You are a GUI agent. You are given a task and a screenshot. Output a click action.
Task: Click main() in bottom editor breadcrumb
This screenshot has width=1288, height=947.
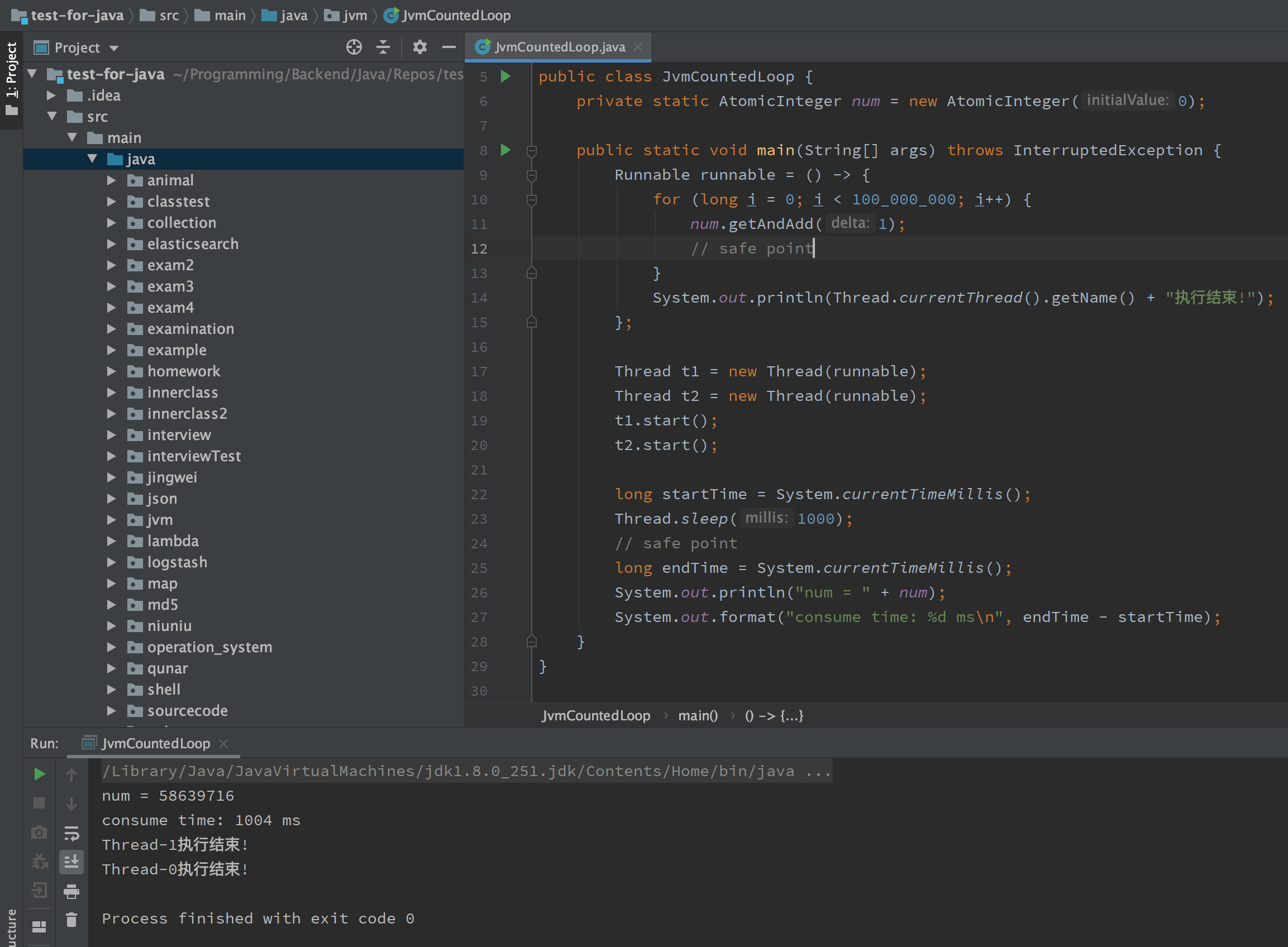697,715
